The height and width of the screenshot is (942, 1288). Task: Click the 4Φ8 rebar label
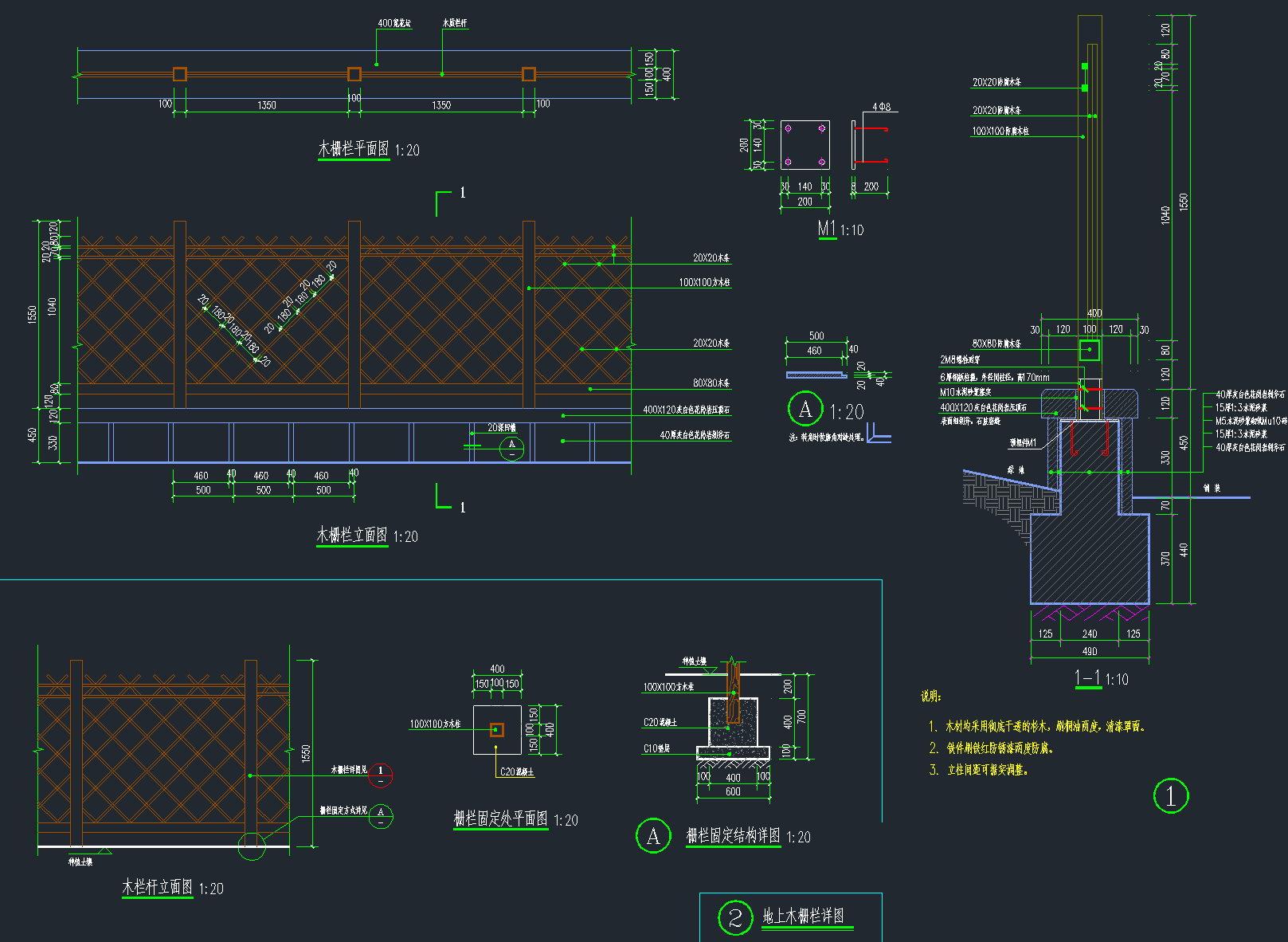click(x=881, y=107)
